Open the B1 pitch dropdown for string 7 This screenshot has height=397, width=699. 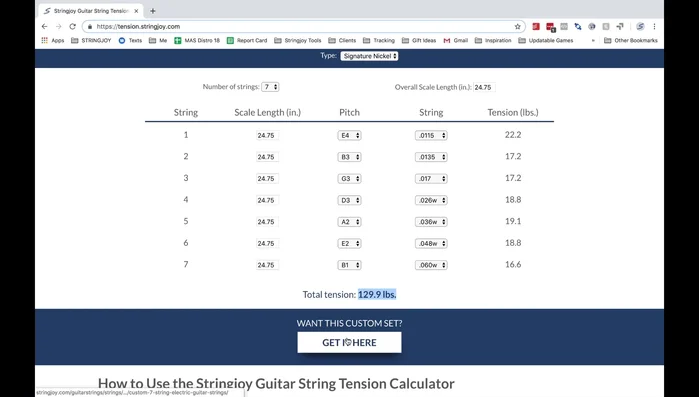349,265
